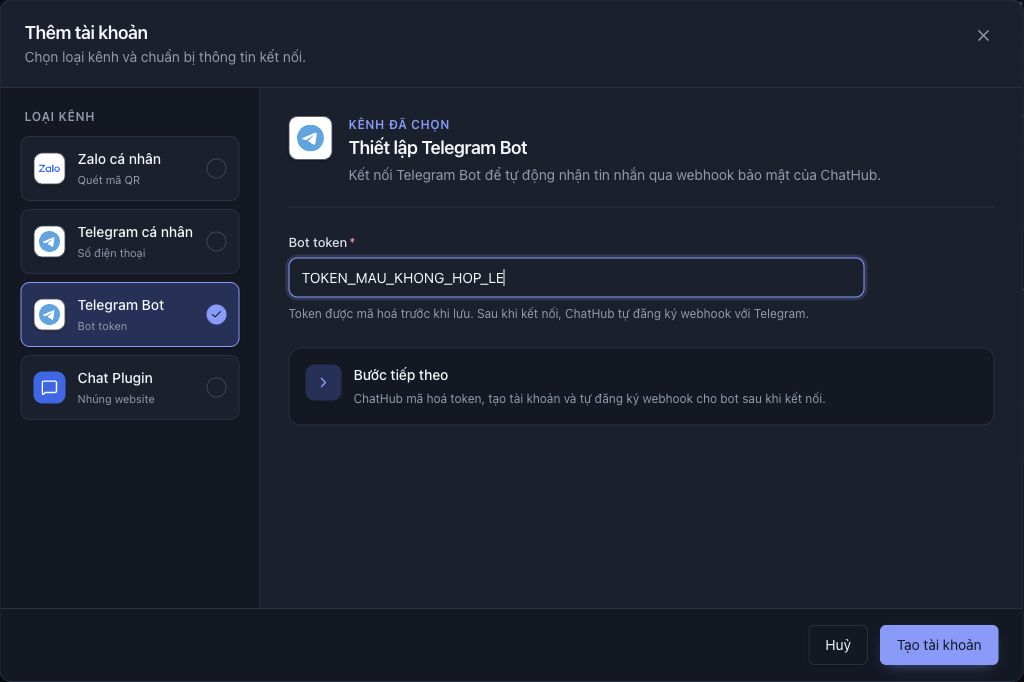The height and width of the screenshot is (682, 1024).
Task: Click the Telegram cá nhân plane icon
Action: click(x=50, y=242)
